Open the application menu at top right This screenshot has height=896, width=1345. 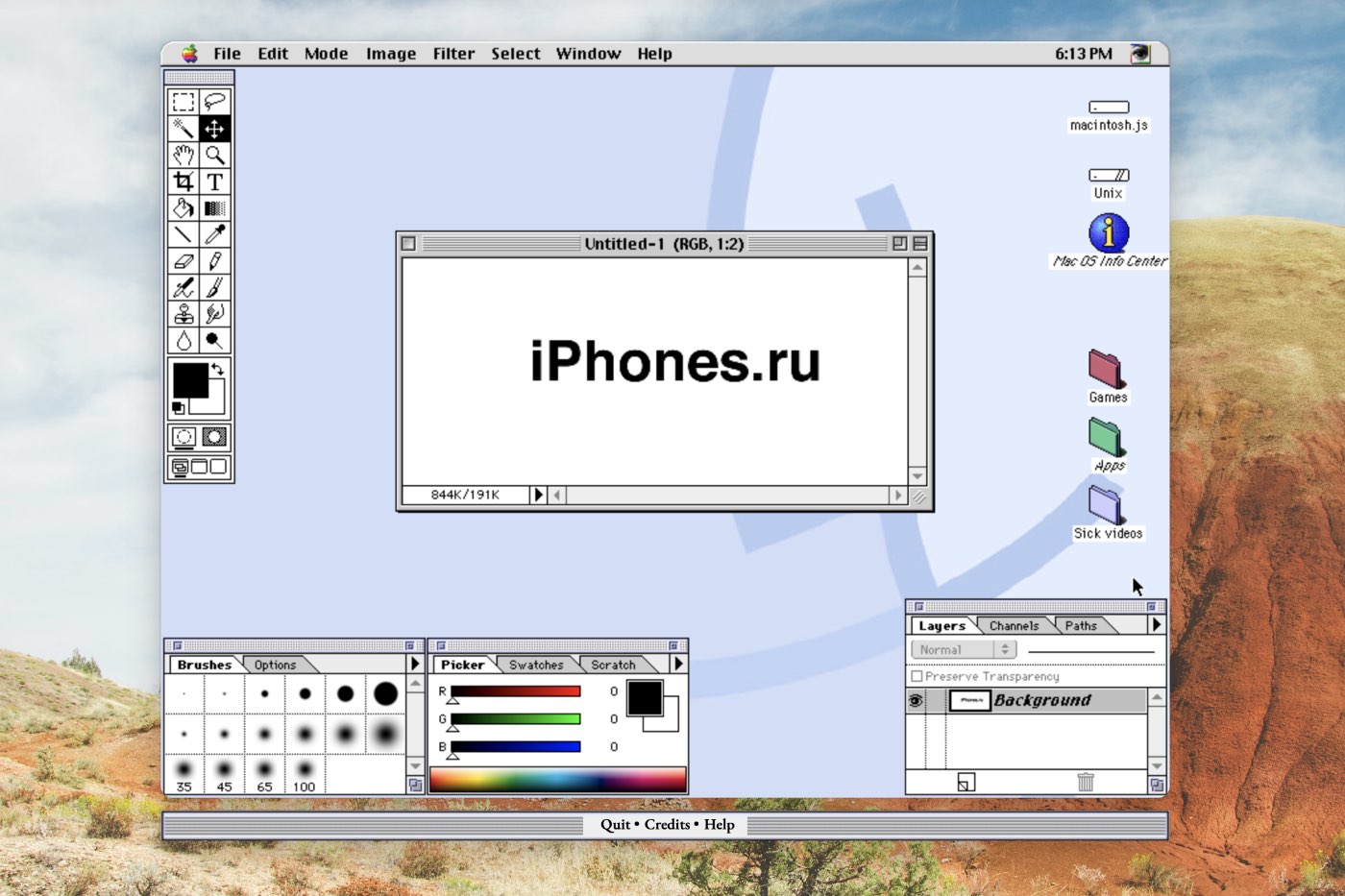pyautogui.click(x=1140, y=54)
